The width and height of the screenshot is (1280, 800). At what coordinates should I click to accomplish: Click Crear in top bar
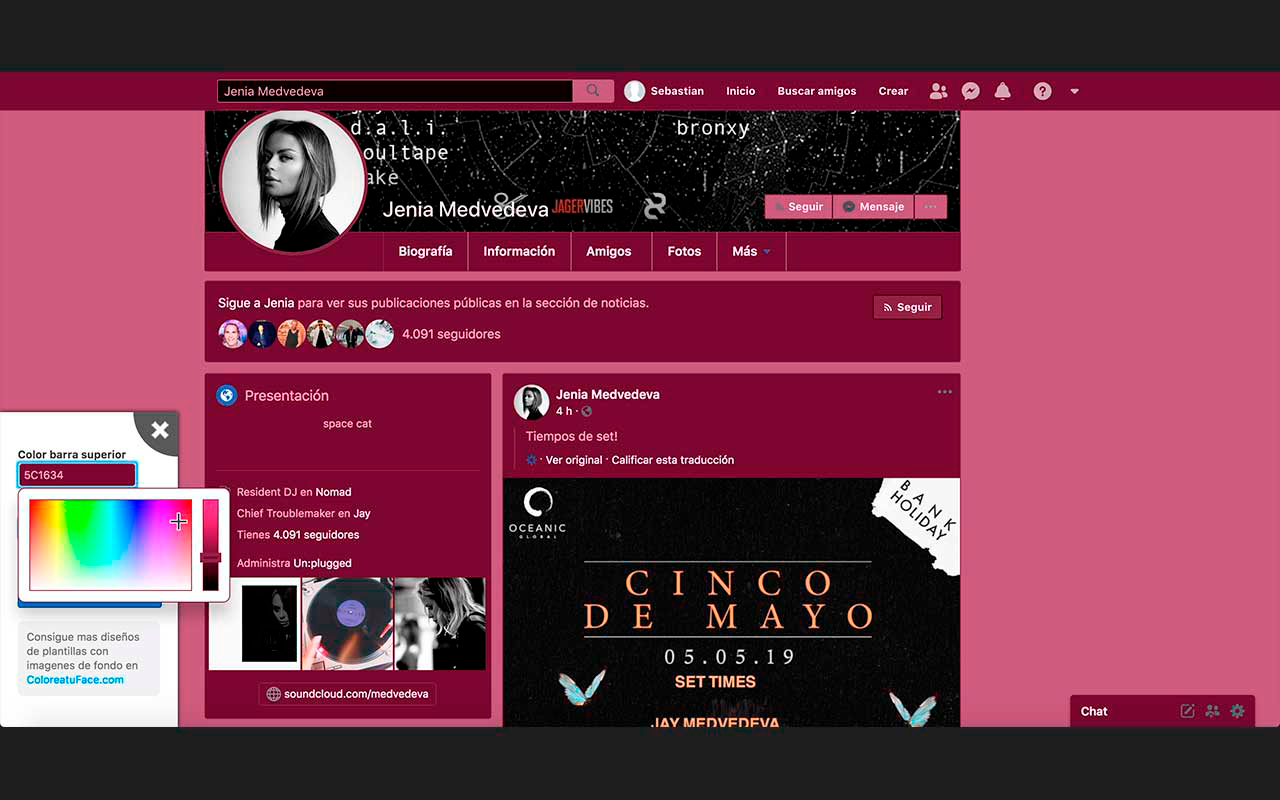893,91
